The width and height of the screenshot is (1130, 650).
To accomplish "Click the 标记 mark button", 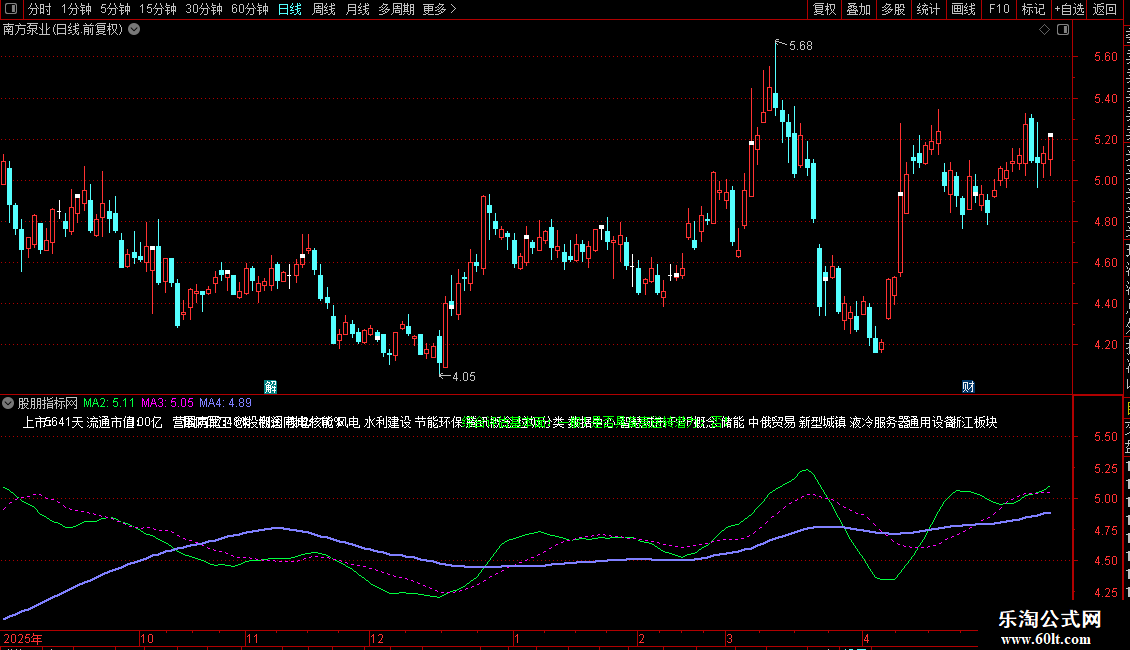I will (1033, 9).
